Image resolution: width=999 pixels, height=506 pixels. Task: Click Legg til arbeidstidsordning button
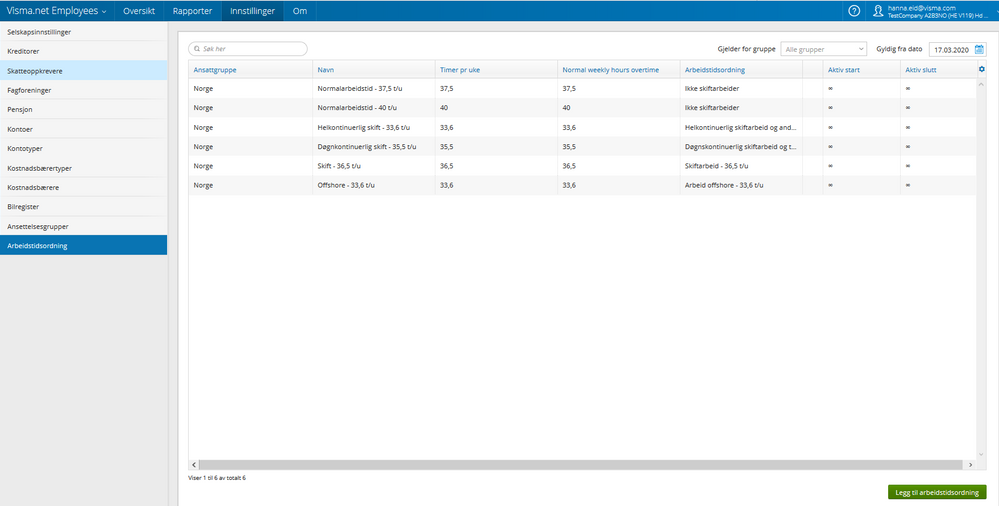(937, 493)
